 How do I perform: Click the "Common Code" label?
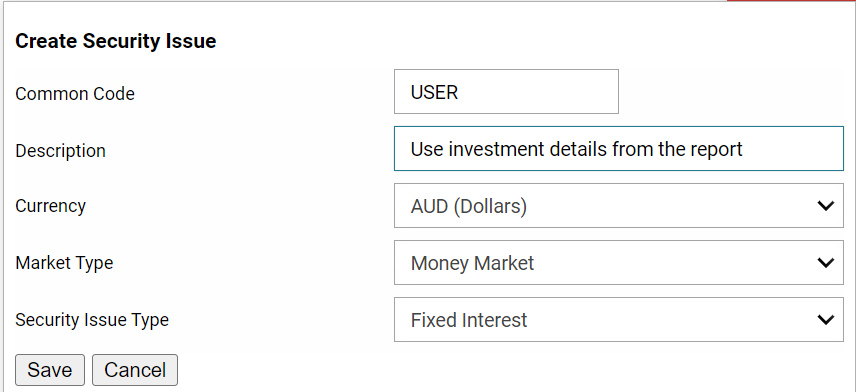[x=75, y=94]
